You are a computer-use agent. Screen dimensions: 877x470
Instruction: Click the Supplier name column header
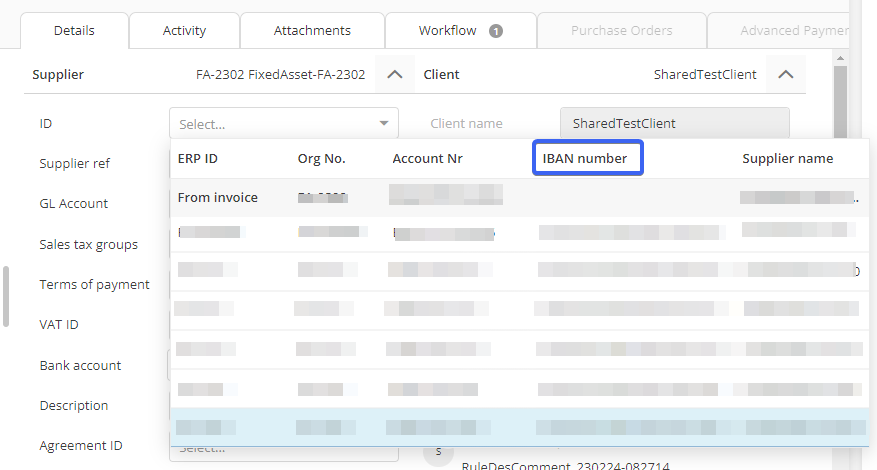tap(787, 158)
